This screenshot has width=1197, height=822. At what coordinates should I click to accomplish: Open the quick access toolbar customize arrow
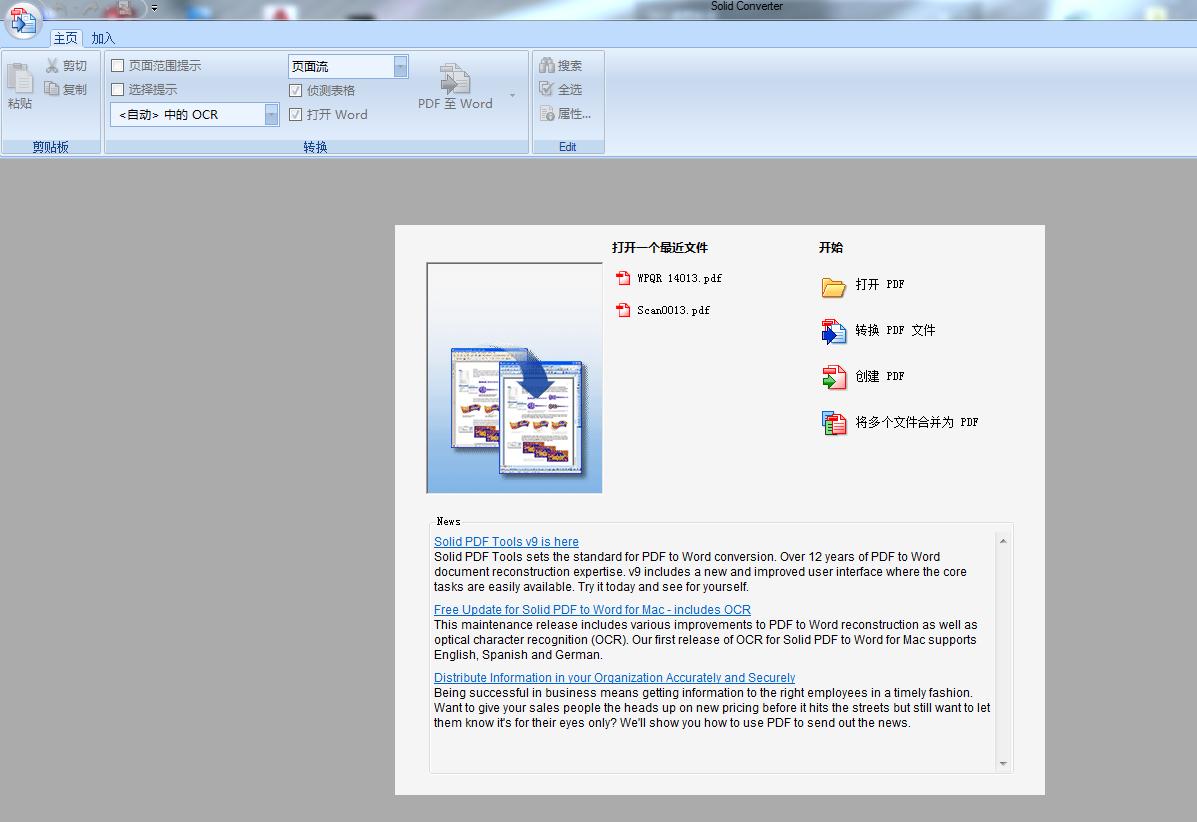(154, 8)
